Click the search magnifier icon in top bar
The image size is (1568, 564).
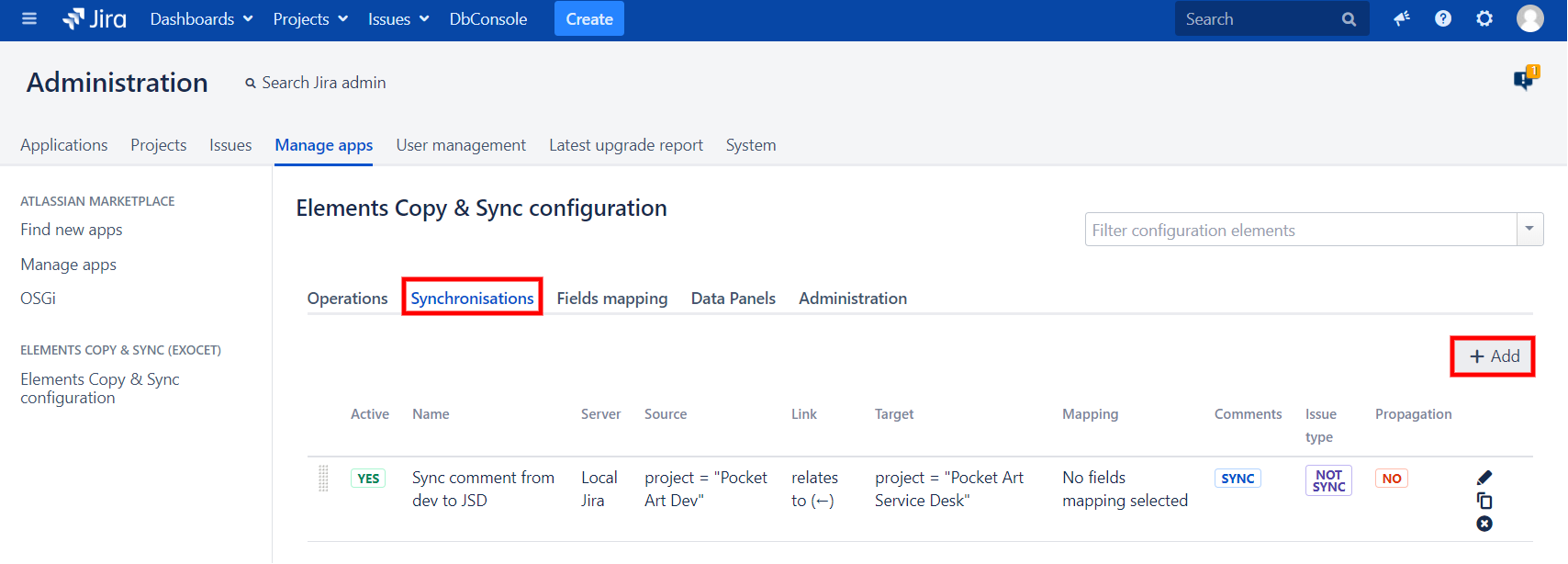(1349, 19)
